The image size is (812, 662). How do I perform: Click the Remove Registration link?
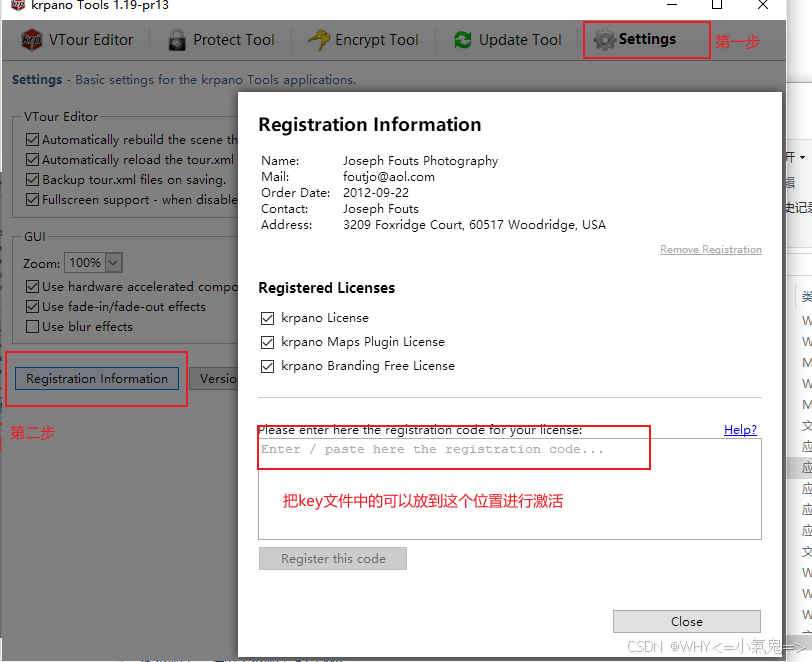(x=710, y=250)
